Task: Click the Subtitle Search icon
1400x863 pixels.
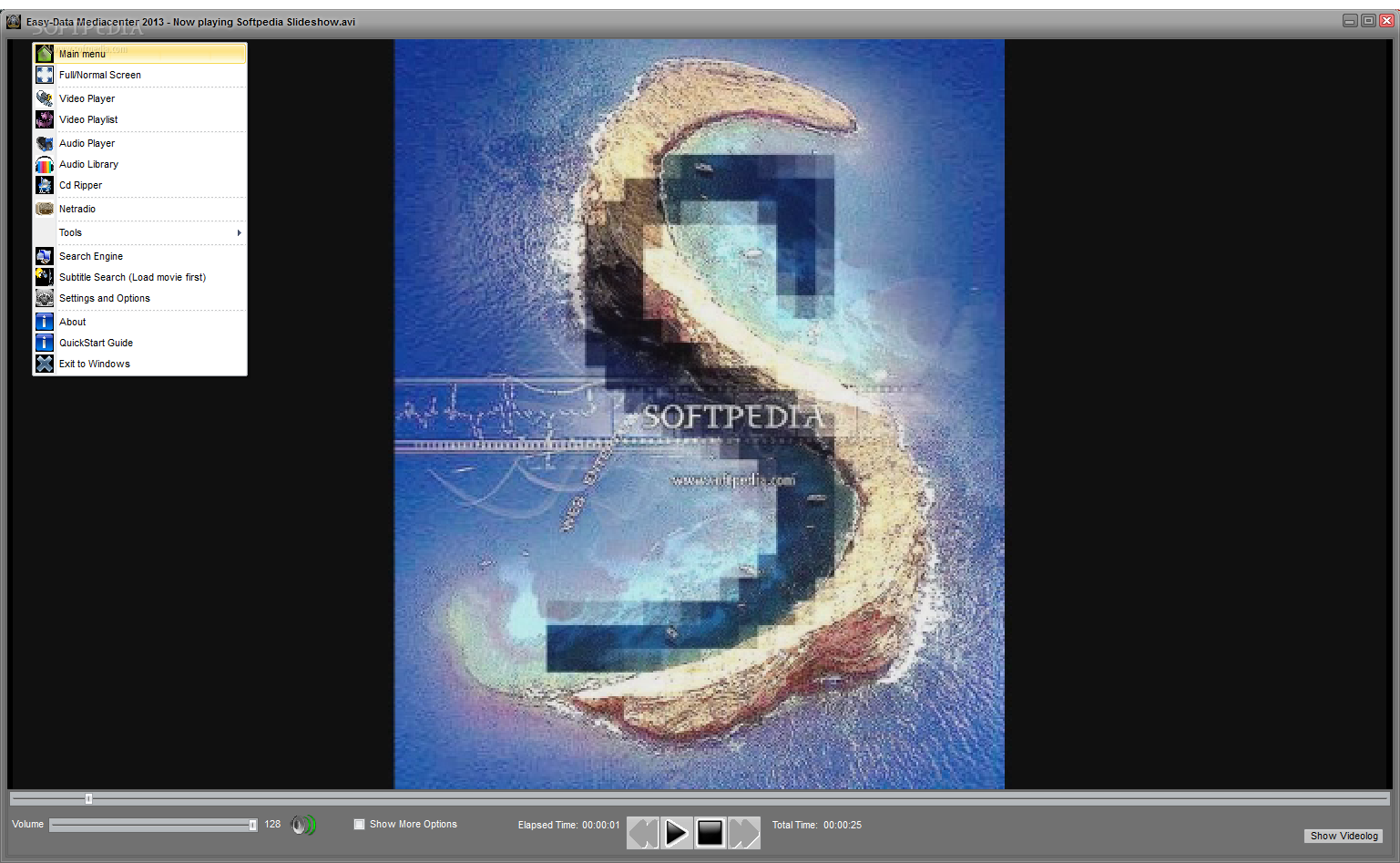Action: pos(45,277)
